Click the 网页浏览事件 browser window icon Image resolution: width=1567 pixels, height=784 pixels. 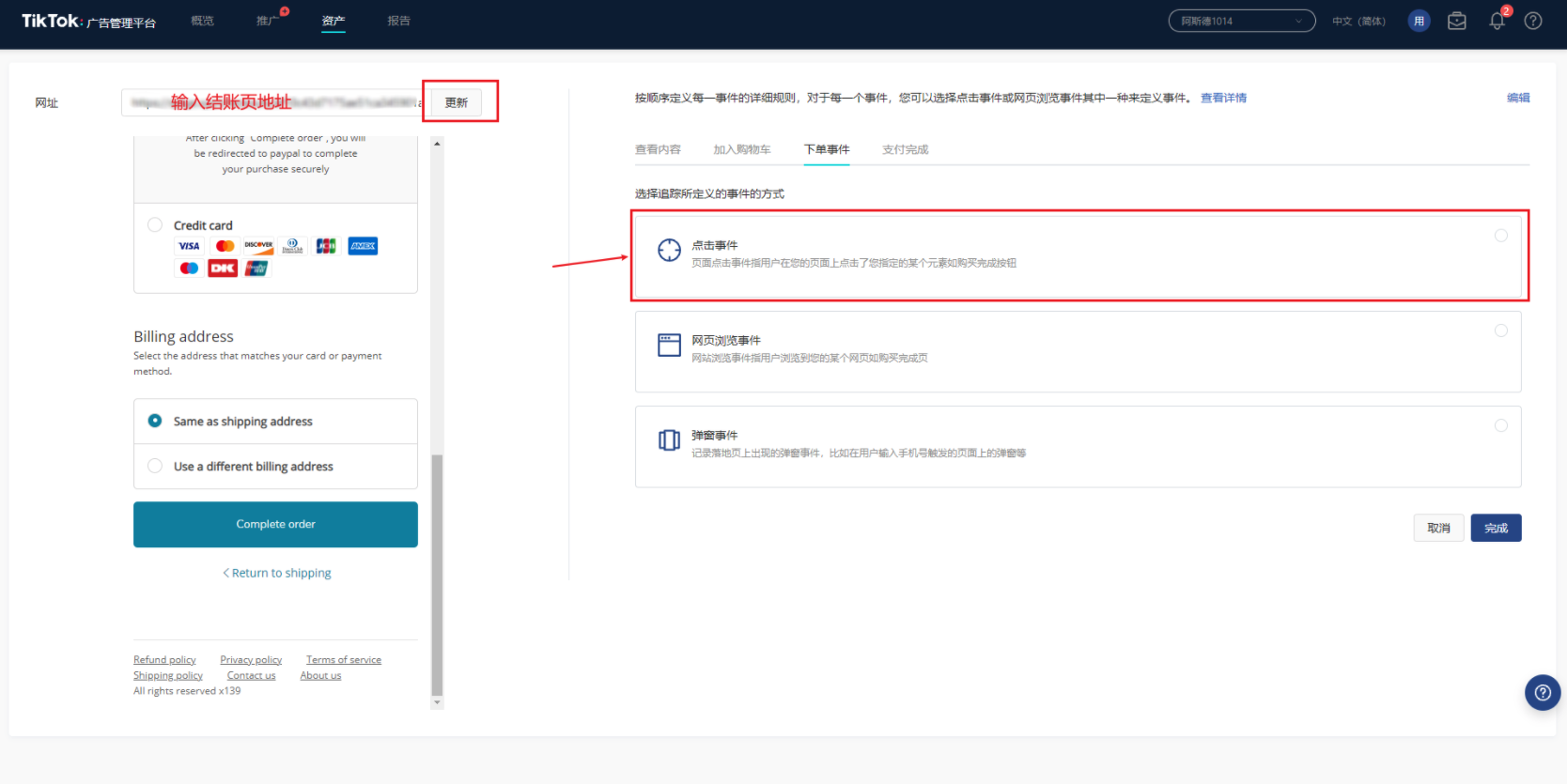point(669,345)
